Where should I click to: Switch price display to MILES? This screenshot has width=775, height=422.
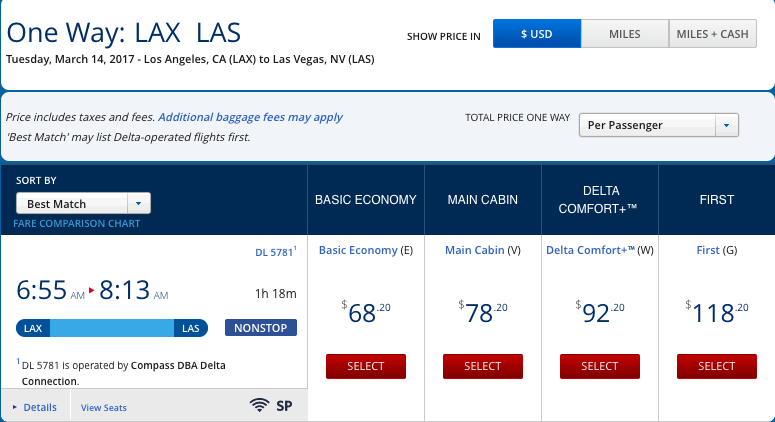click(x=625, y=34)
